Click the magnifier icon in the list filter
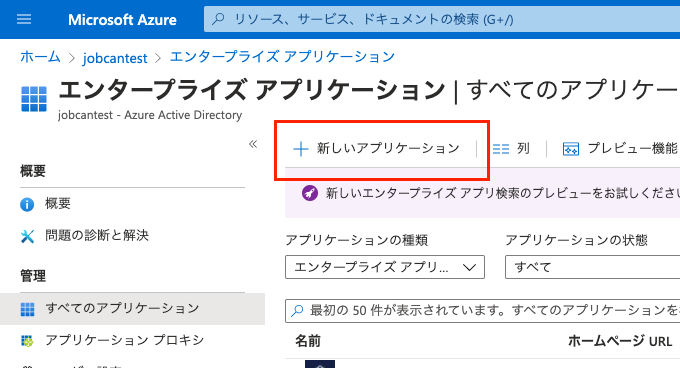This screenshot has height=368, width=680. click(x=297, y=311)
